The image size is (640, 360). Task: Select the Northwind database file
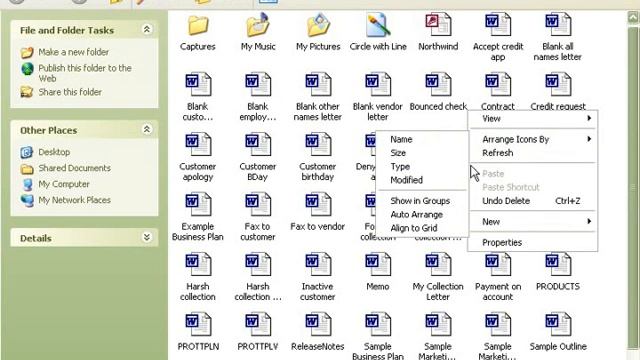pyautogui.click(x=438, y=24)
